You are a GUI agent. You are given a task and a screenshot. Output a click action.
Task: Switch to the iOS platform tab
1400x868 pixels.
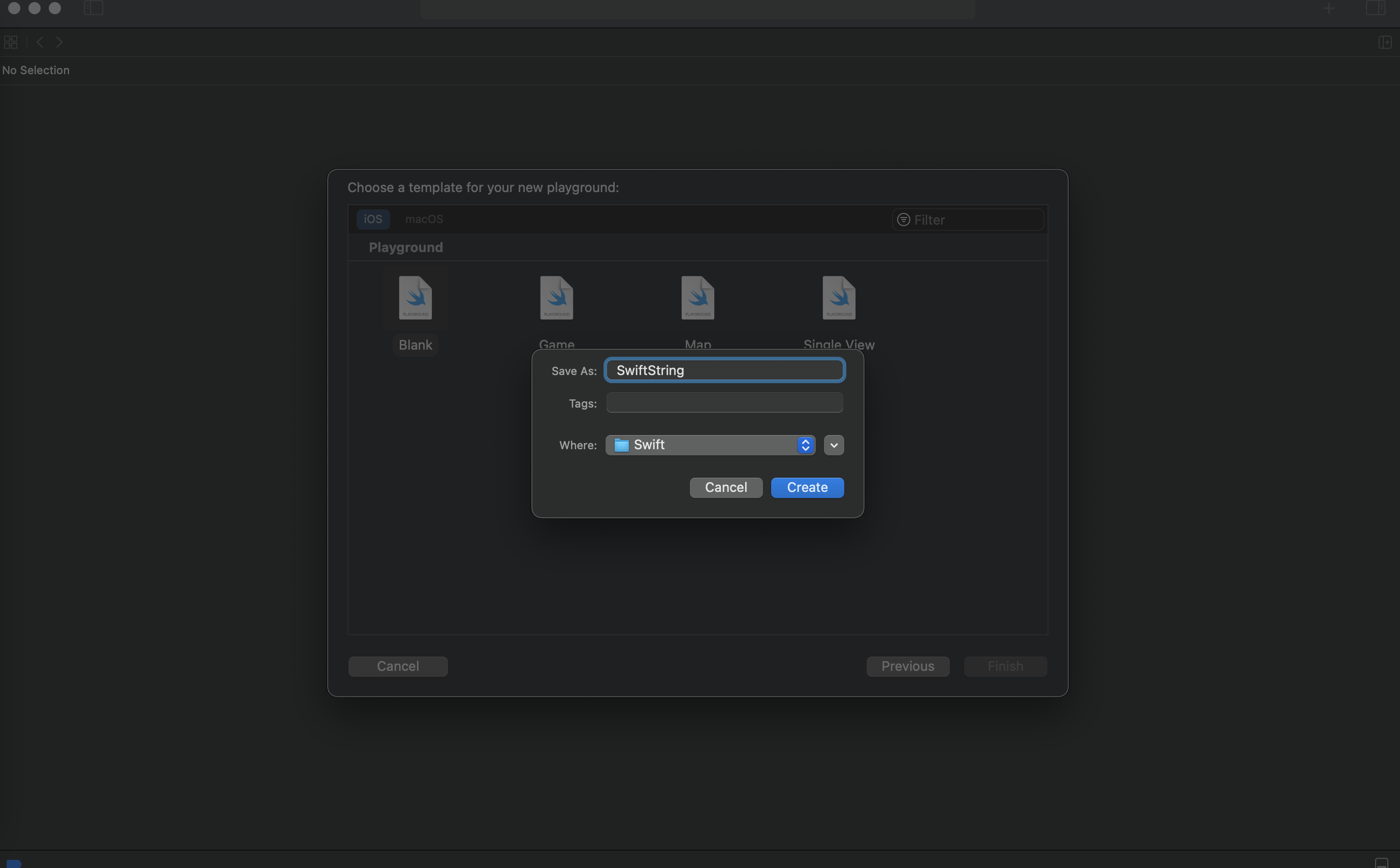(373, 220)
